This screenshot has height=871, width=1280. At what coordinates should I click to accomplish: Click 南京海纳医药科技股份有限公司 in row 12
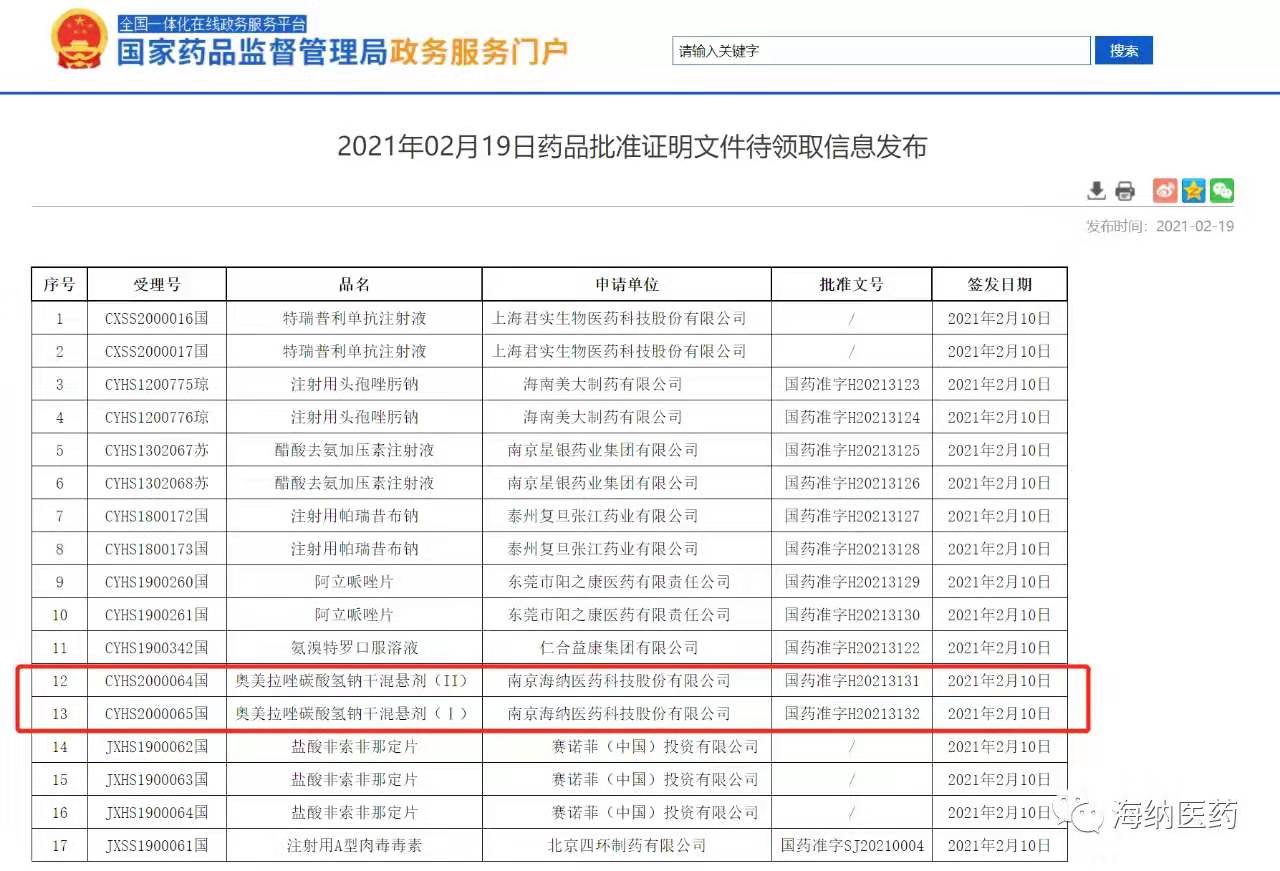click(x=619, y=681)
